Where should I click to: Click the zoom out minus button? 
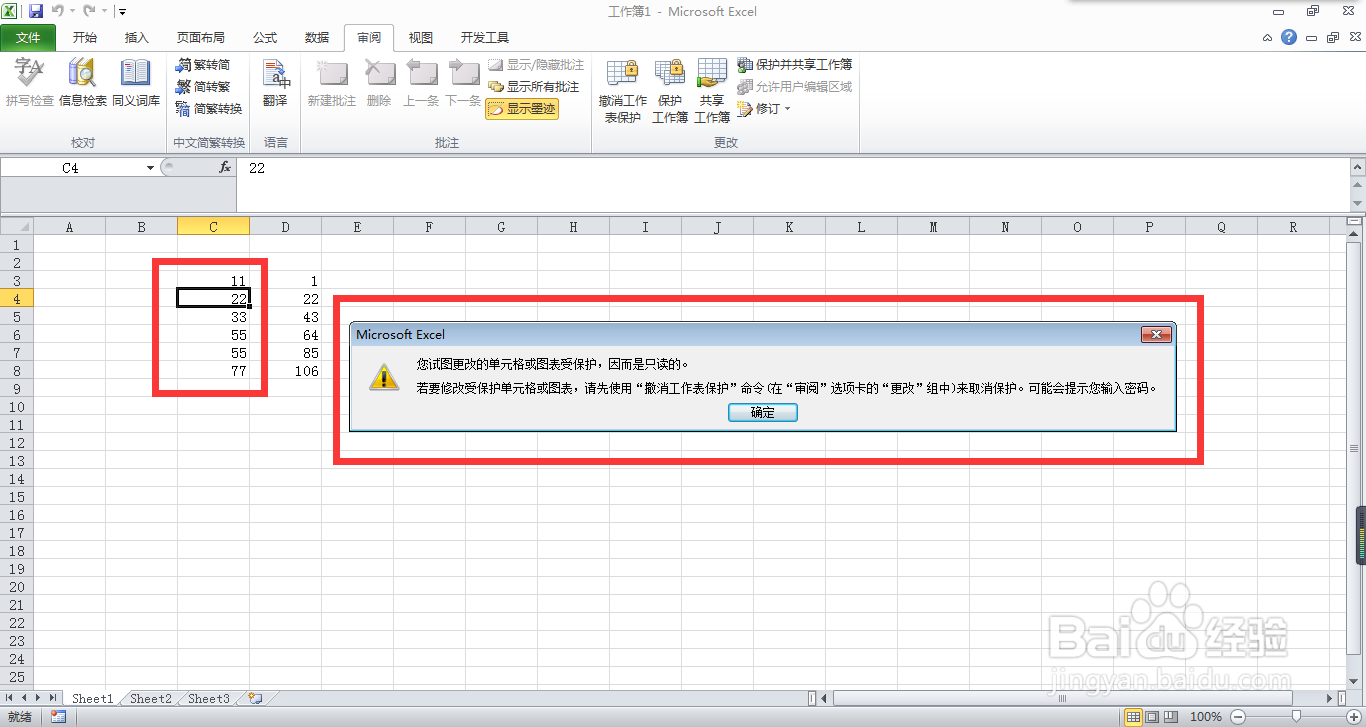pos(1238,716)
